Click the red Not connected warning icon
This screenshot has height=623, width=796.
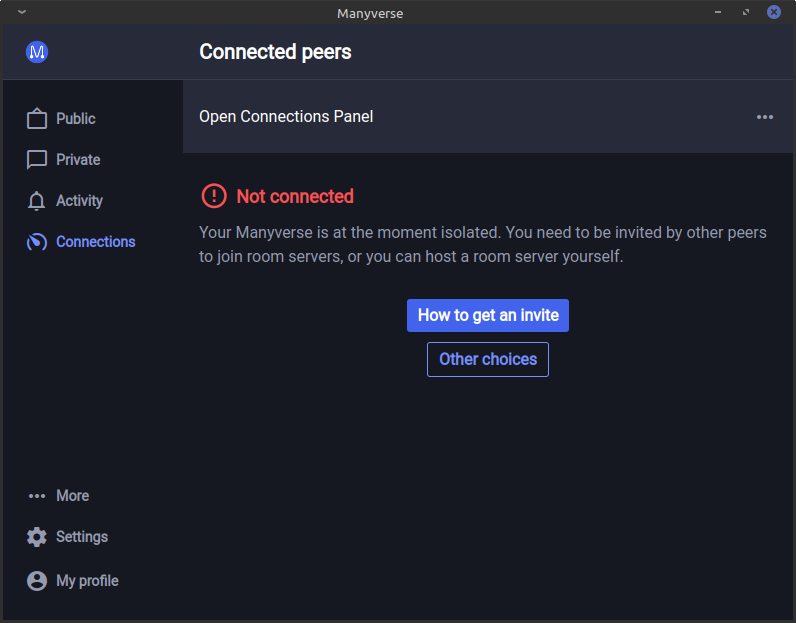pos(214,196)
